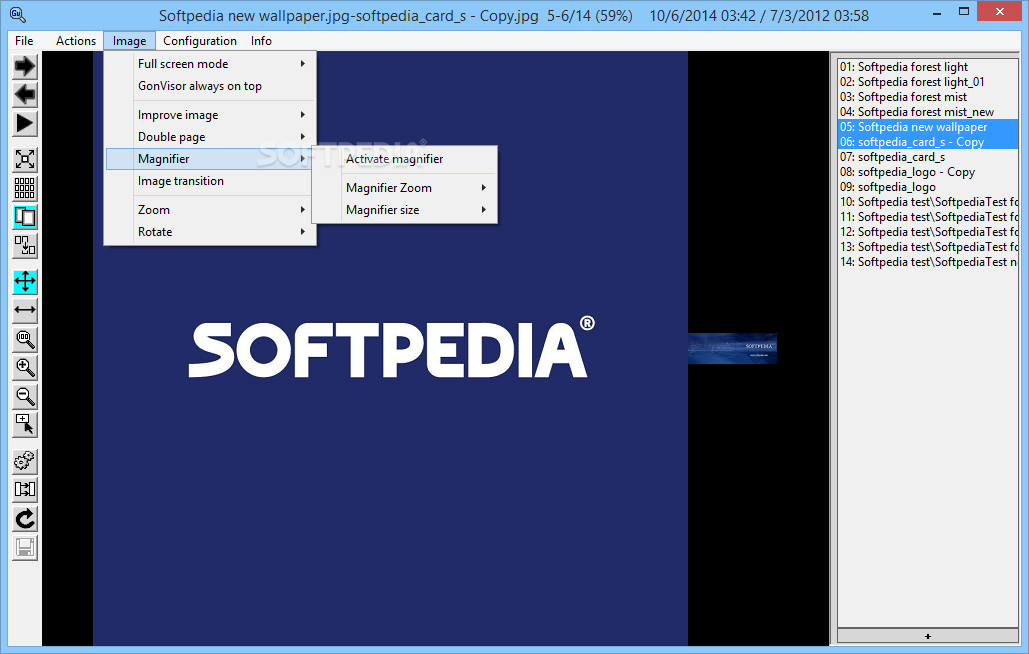Expand the Double page submenu
1029x654 pixels.
click(x=211, y=137)
